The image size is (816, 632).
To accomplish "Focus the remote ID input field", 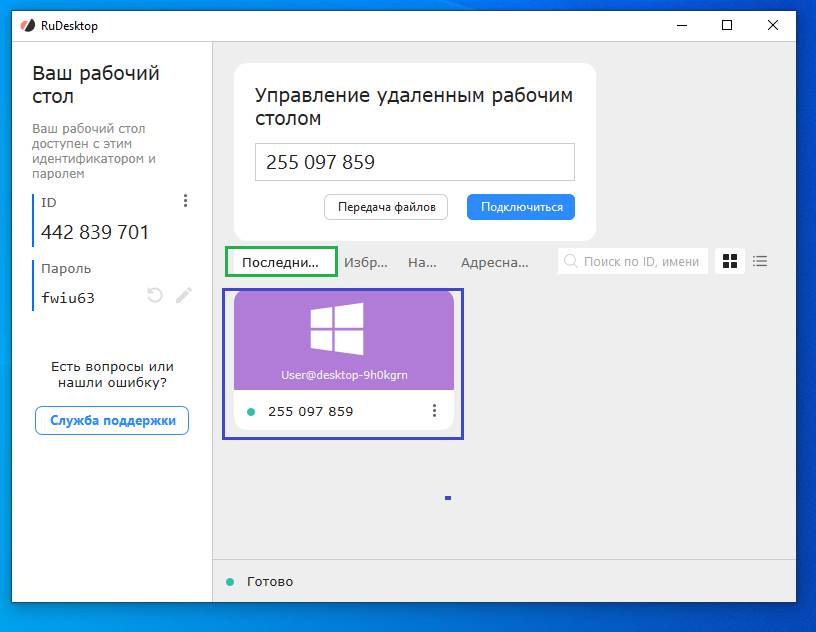I will (415, 162).
